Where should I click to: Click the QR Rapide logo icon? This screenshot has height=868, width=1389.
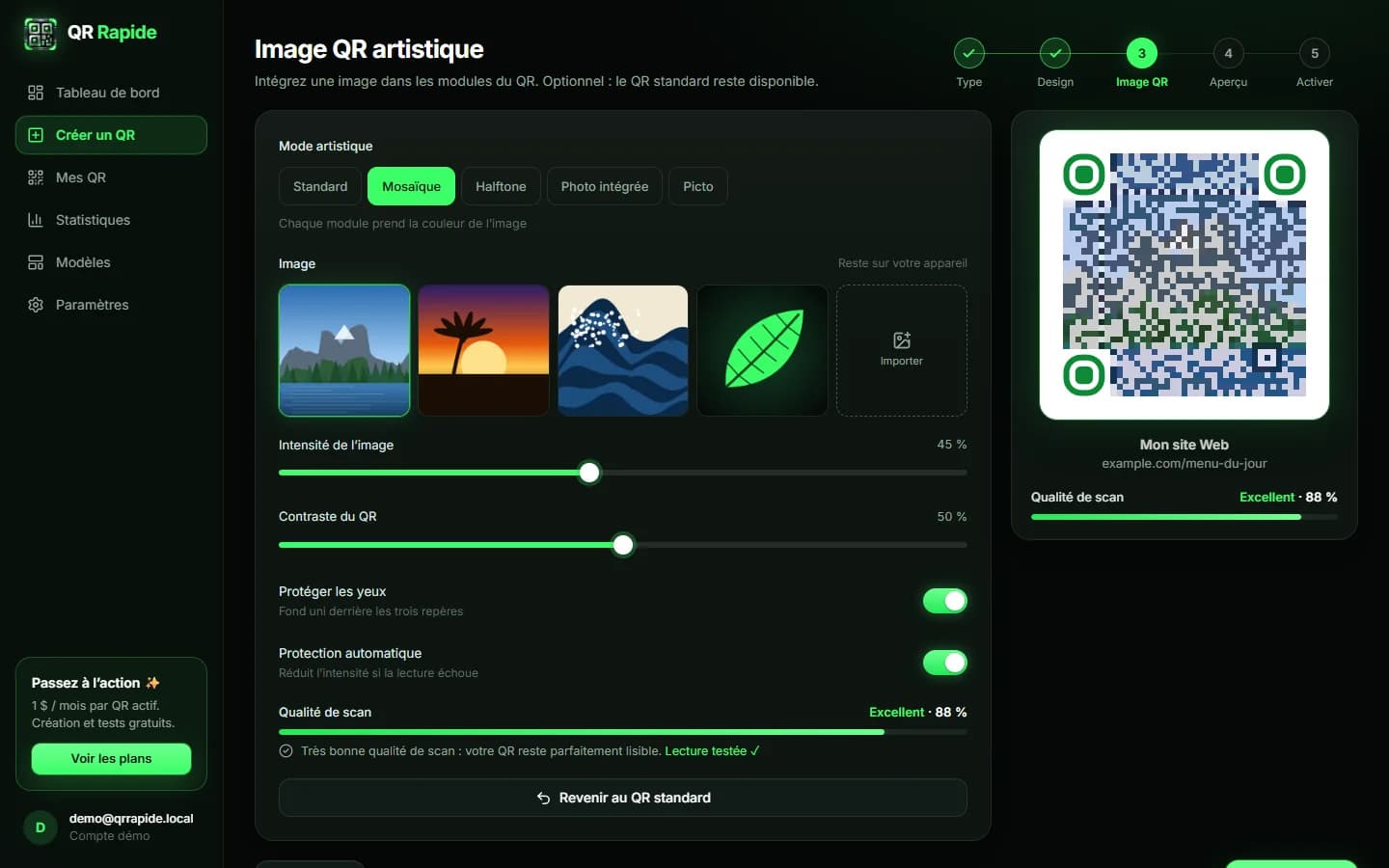[x=40, y=34]
